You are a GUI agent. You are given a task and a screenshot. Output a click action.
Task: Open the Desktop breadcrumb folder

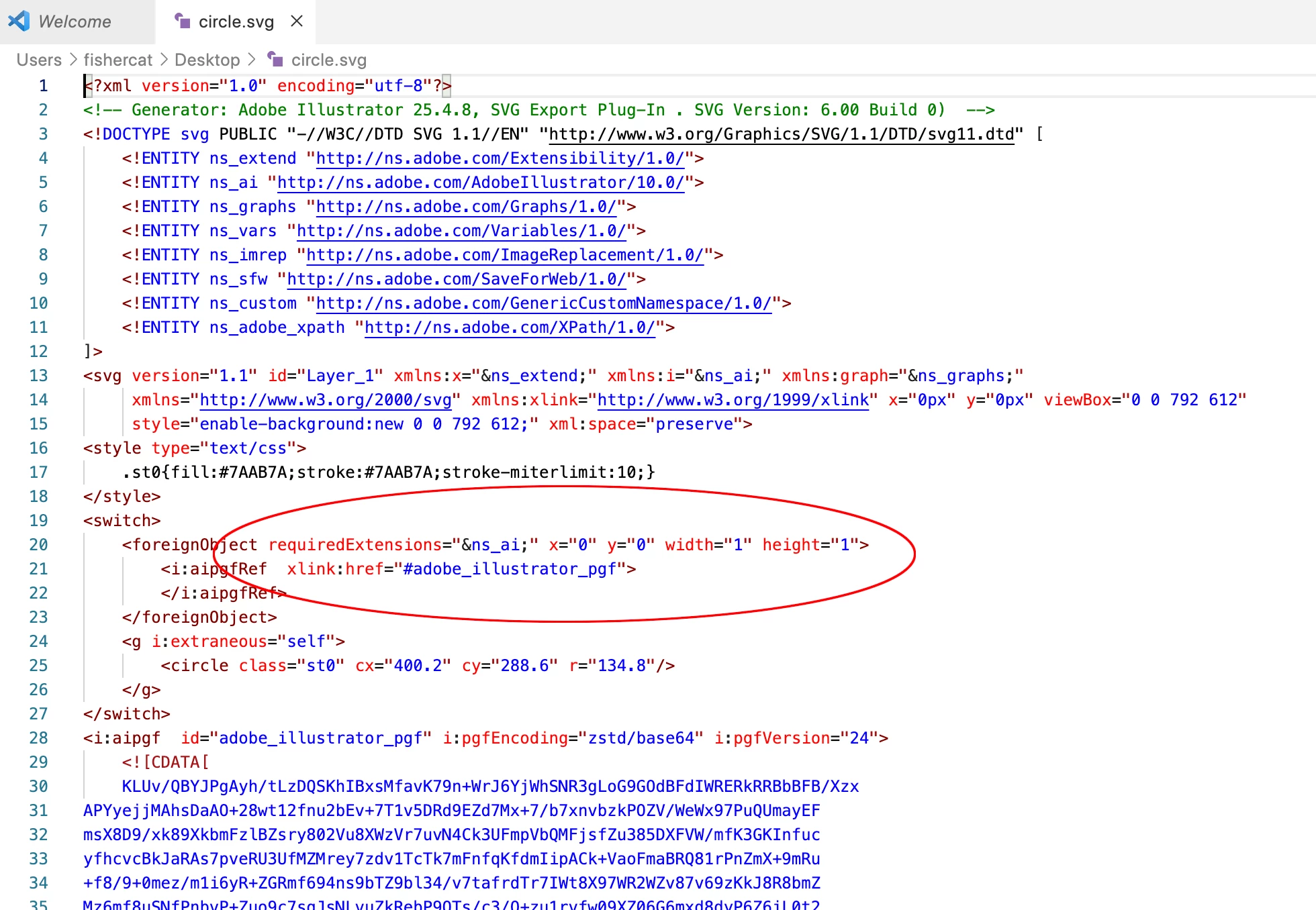207,60
